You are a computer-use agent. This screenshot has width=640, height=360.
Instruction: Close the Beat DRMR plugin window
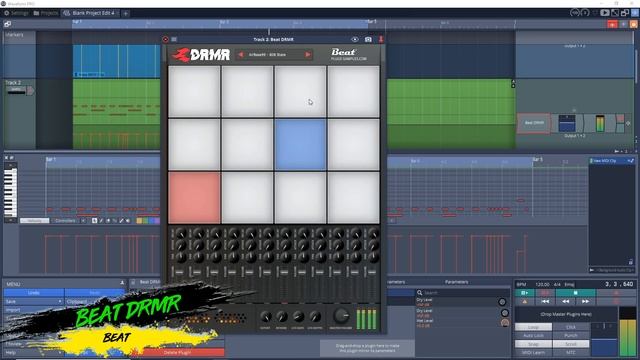[166, 40]
